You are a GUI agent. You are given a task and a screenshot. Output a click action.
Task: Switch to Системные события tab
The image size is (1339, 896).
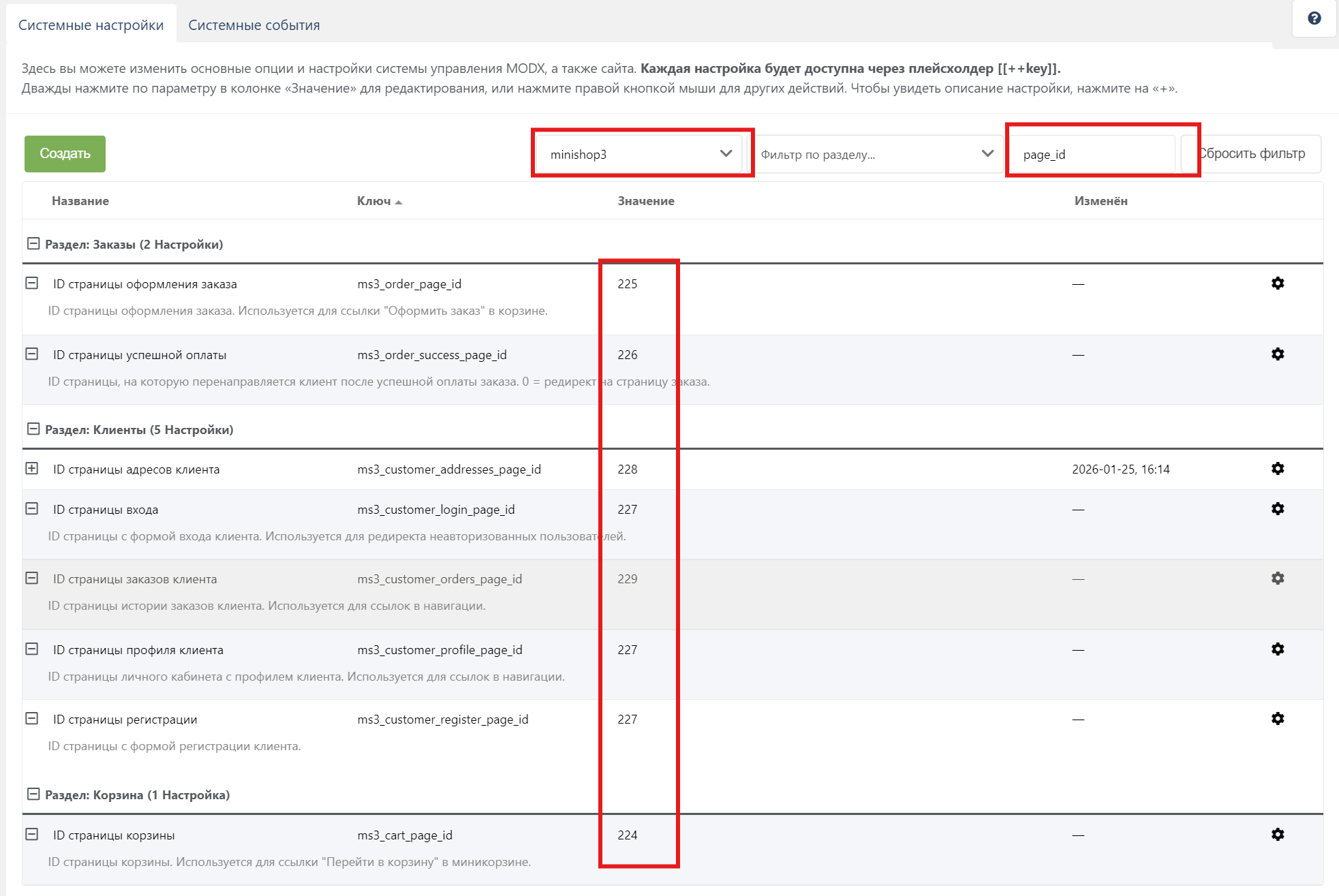click(x=253, y=25)
